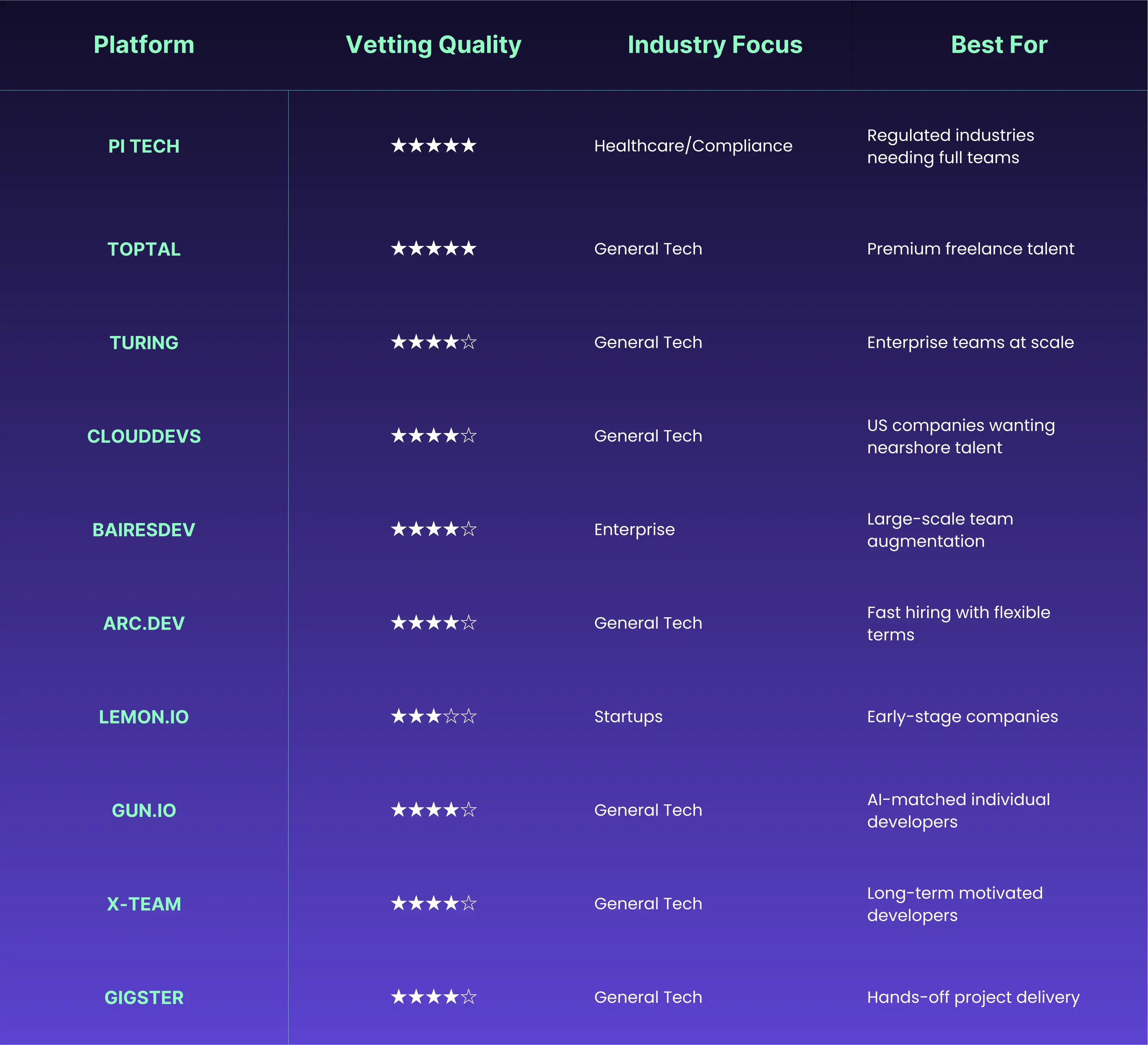1148x1045 pixels.
Task: Click 'Regulated industries needing full teams'
Action: [950, 146]
